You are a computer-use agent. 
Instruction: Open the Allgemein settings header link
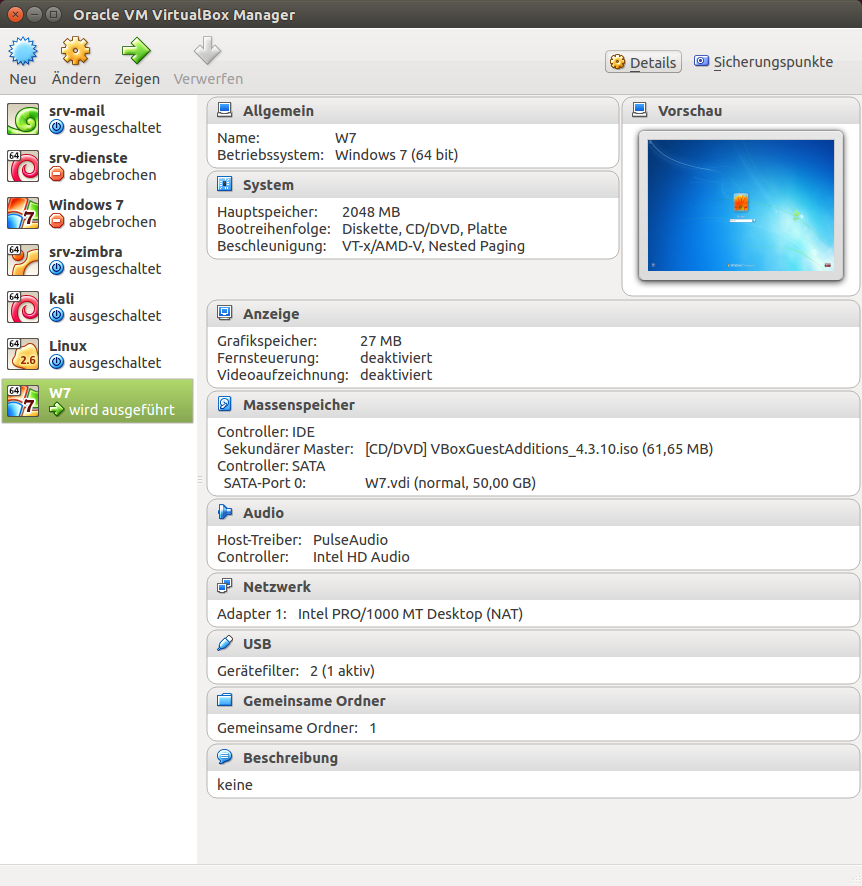278,111
